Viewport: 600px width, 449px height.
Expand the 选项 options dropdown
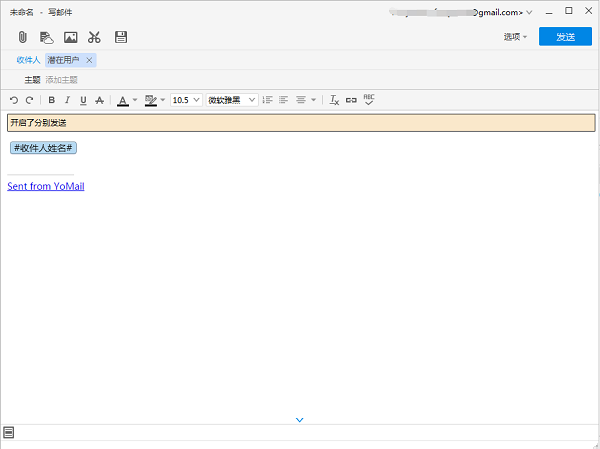coord(515,37)
